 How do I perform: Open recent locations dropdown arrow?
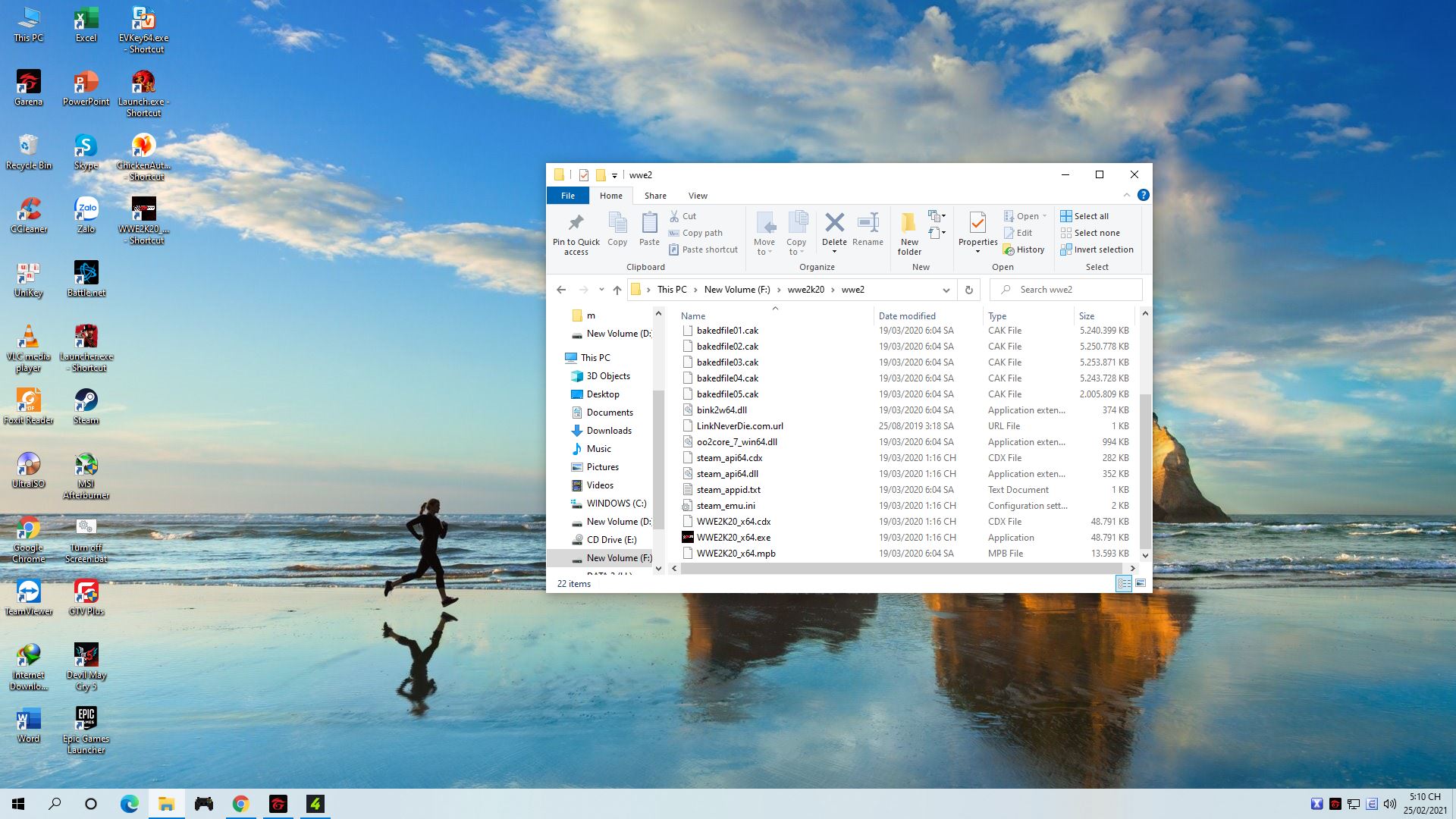click(601, 290)
